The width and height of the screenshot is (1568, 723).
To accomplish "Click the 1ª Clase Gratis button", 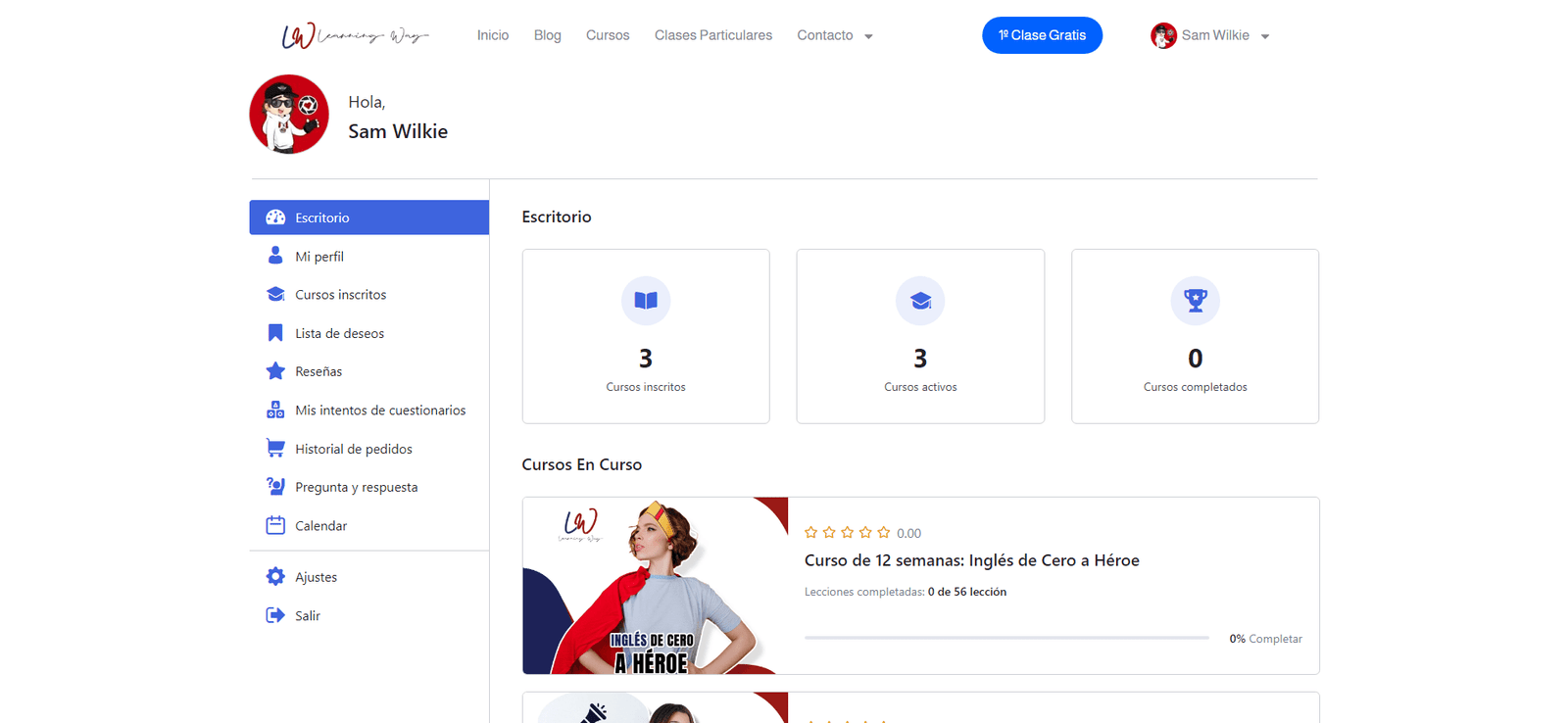I will pyautogui.click(x=1042, y=35).
